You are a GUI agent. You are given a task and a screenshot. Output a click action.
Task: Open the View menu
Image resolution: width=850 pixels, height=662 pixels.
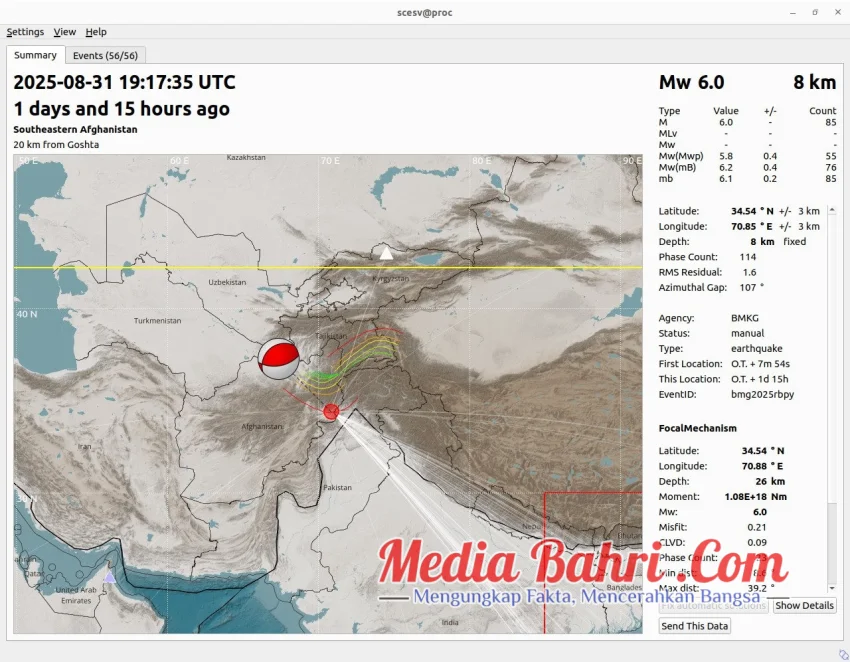click(65, 32)
